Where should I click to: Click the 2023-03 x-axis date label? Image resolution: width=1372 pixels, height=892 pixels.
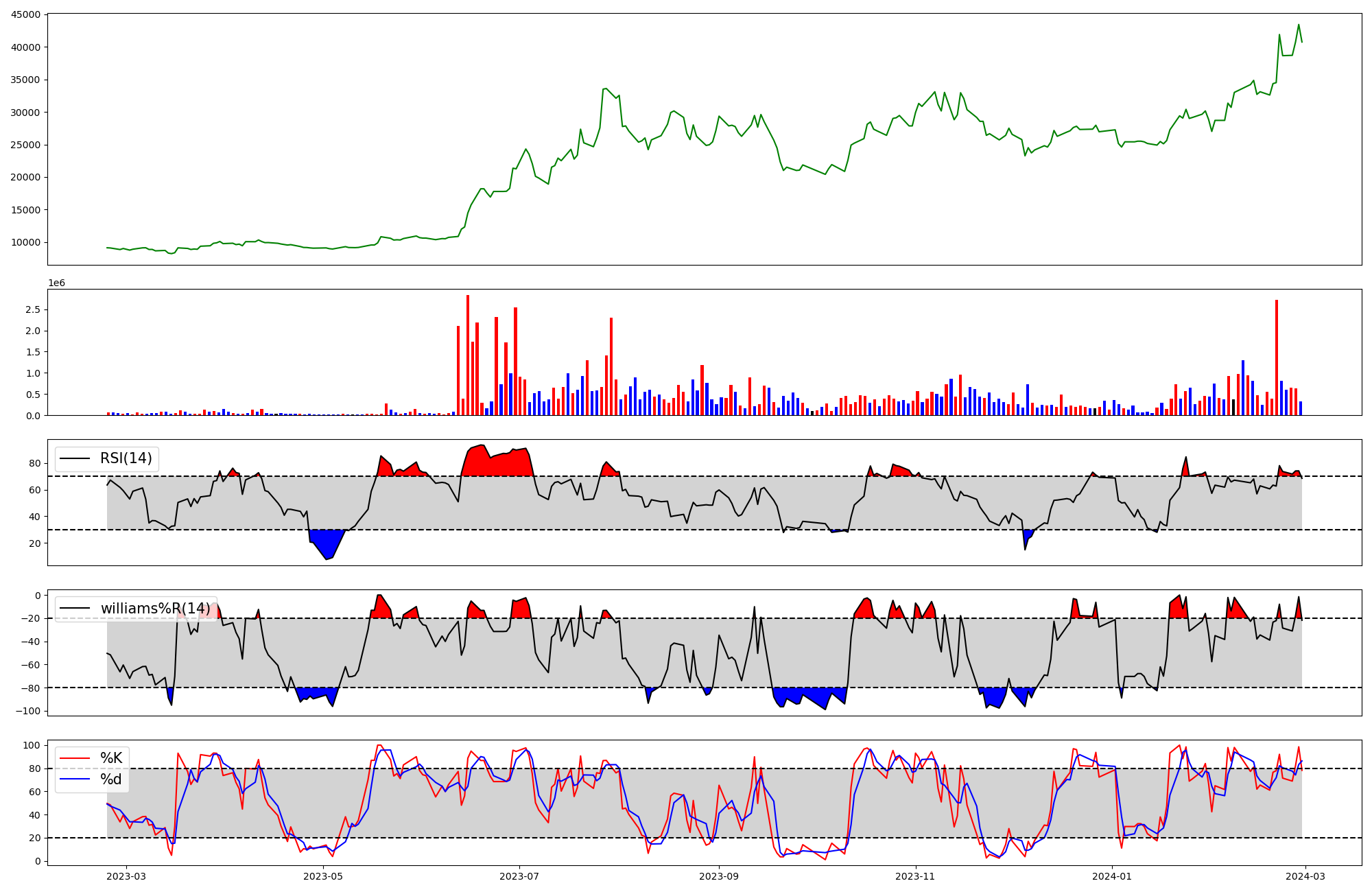click(126, 876)
